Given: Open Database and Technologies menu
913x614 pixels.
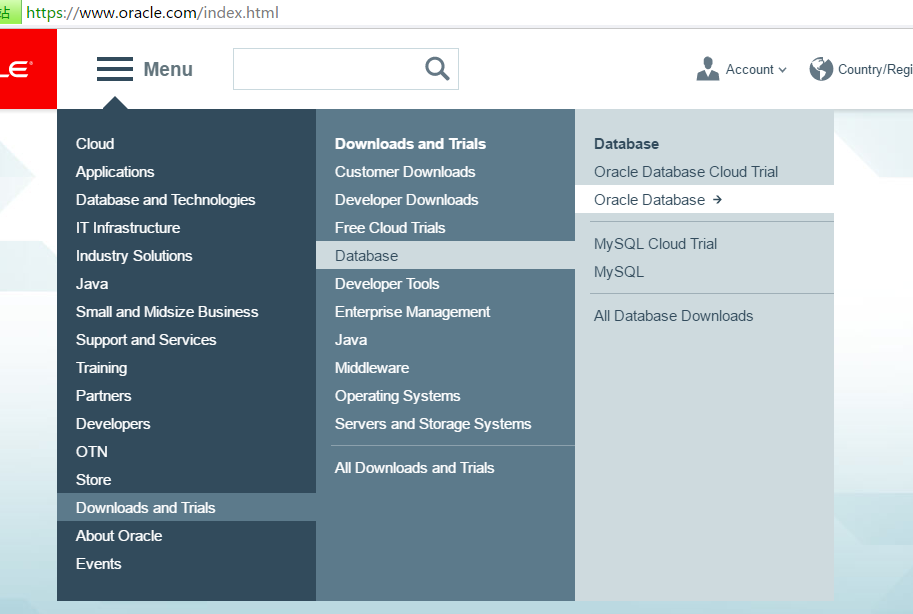Looking at the screenshot, I should (x=165, y=200).
